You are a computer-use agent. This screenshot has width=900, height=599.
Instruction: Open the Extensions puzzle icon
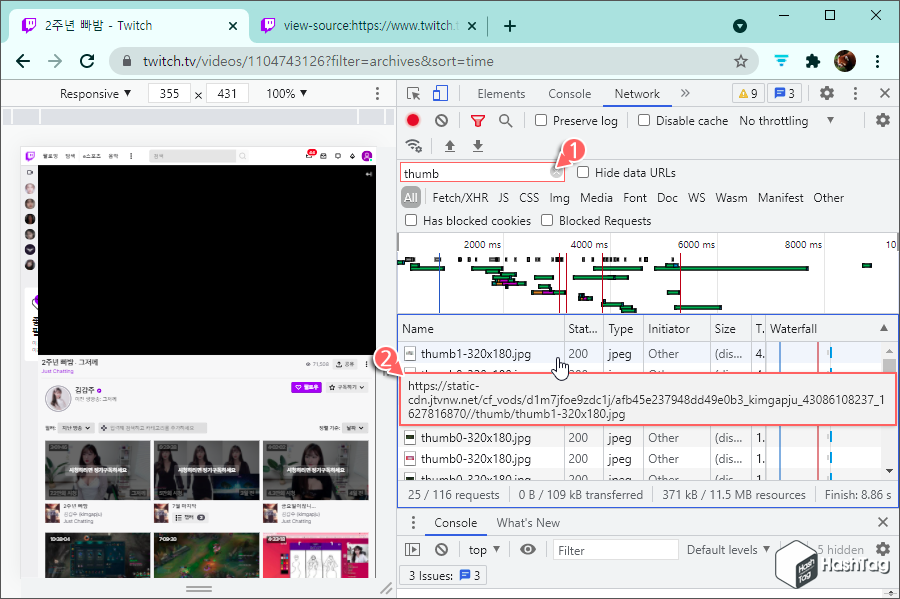813,61
